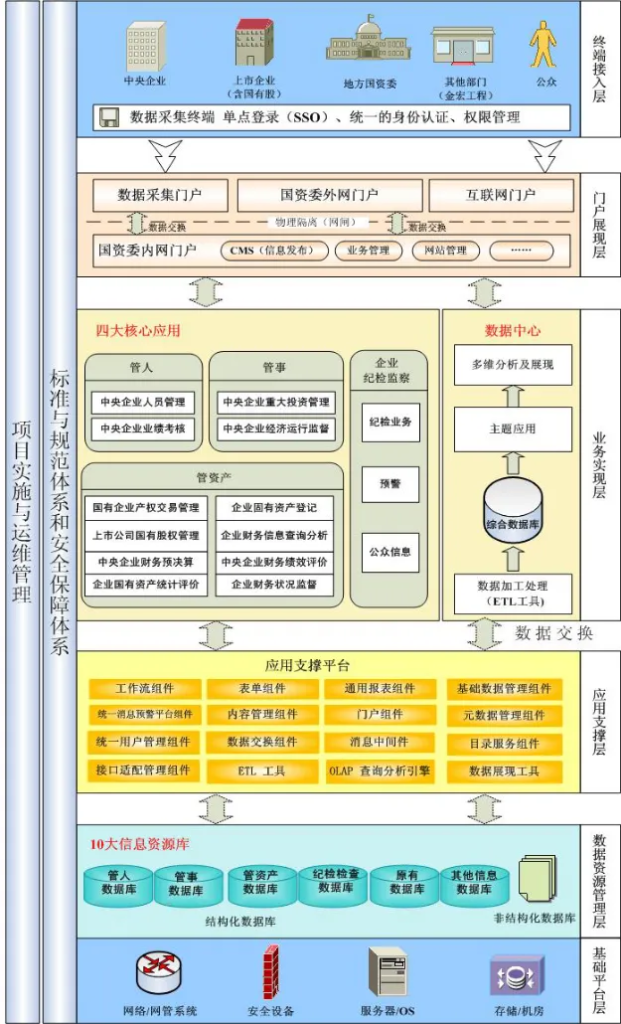Image resolution: width=621 pixels, height=1024 pixels.
Task: Click the 非结构化数据库 document stack icon
Action: pos(536,877)
